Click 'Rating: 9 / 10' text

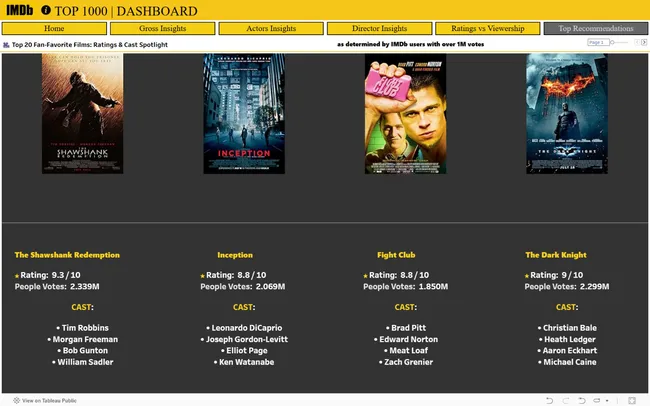pos(556,275)
